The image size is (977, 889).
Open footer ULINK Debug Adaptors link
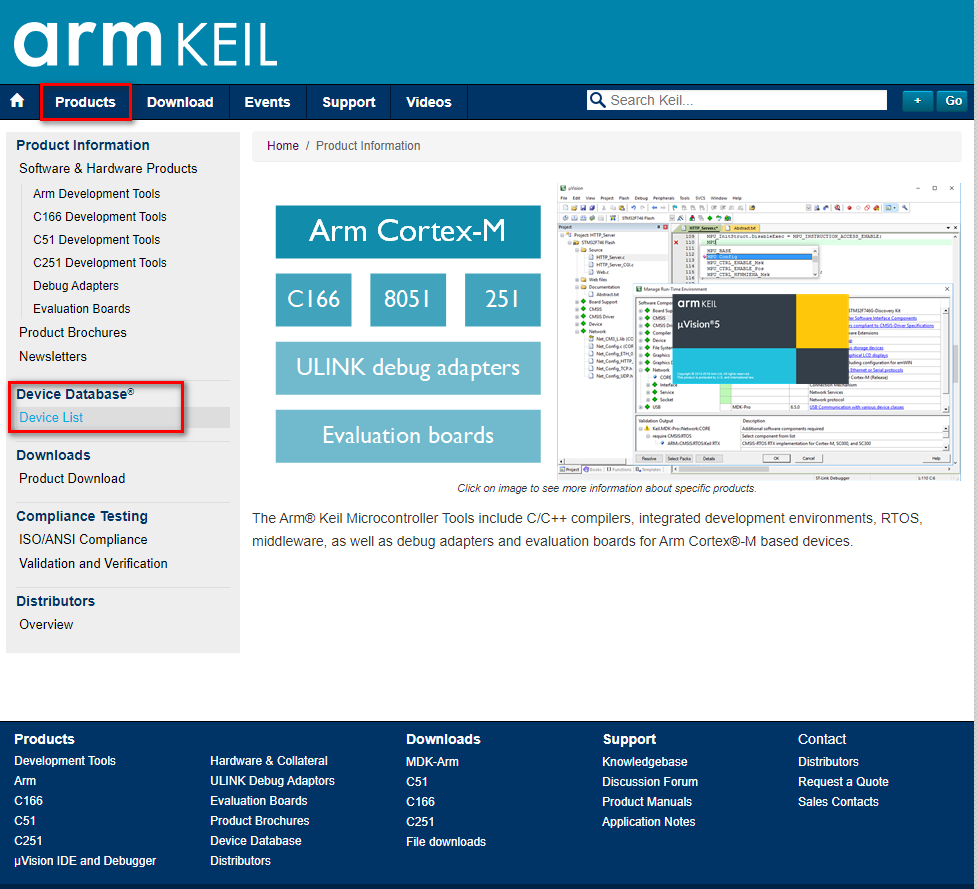coord(272,781)
